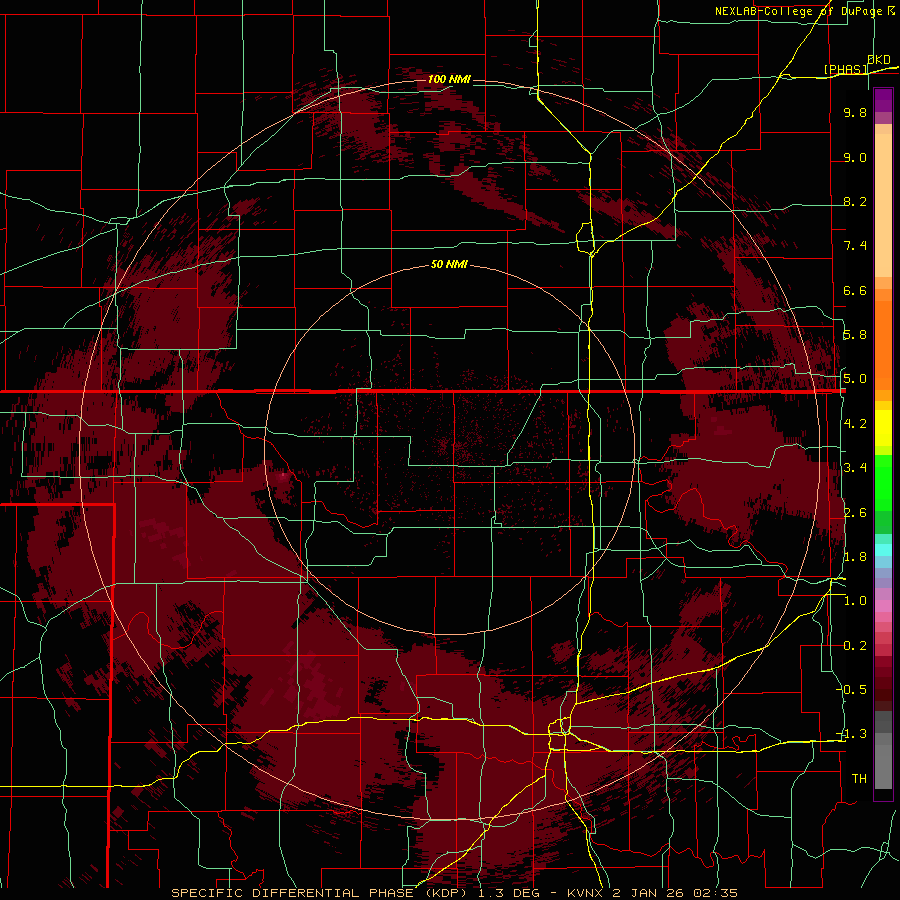This screenshot has height=900, width=900.
Task: Pick the yellow segment of the color scale
Action: pos(883,428)
